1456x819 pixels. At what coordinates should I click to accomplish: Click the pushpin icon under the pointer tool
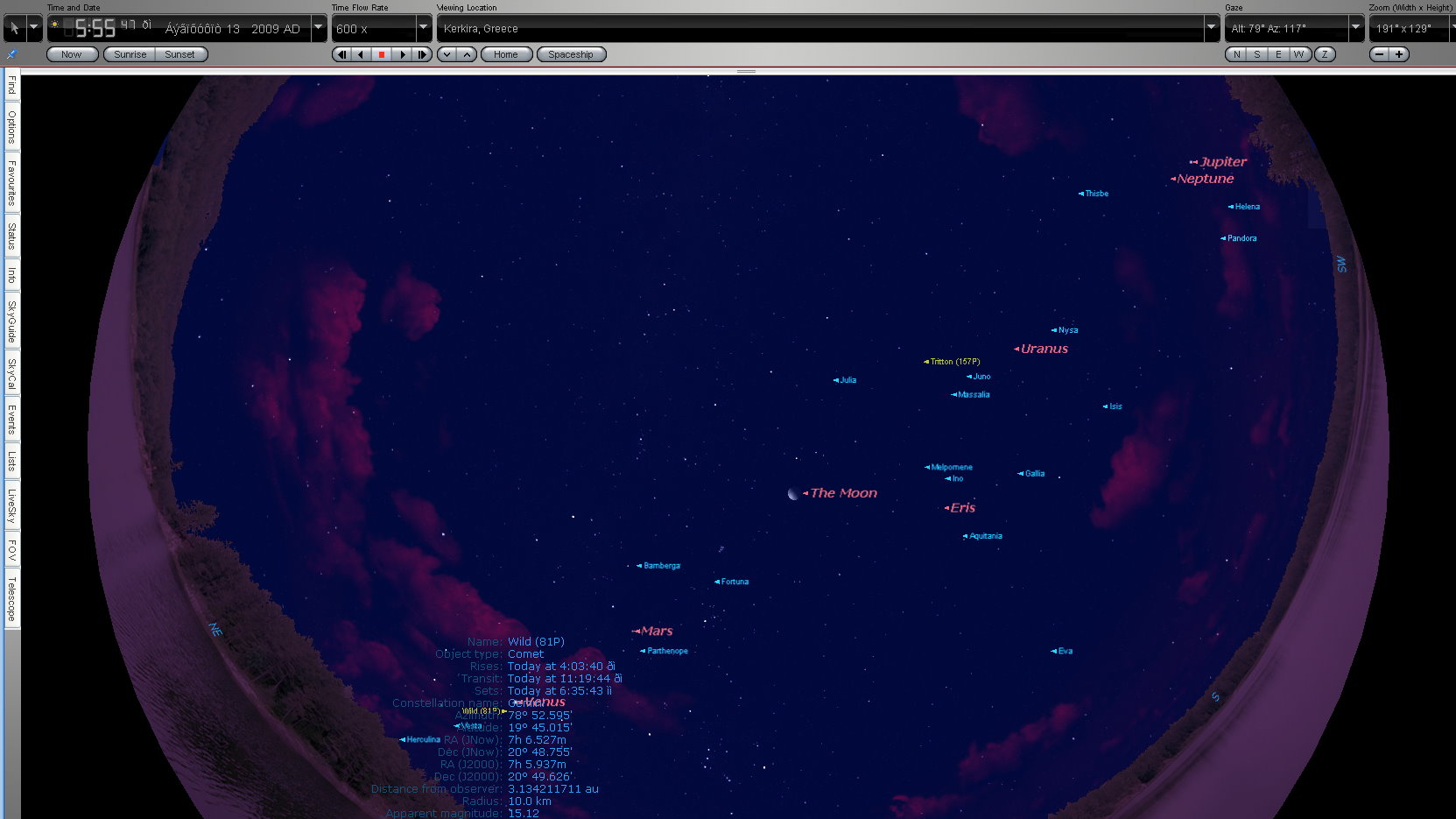point(12,54)
